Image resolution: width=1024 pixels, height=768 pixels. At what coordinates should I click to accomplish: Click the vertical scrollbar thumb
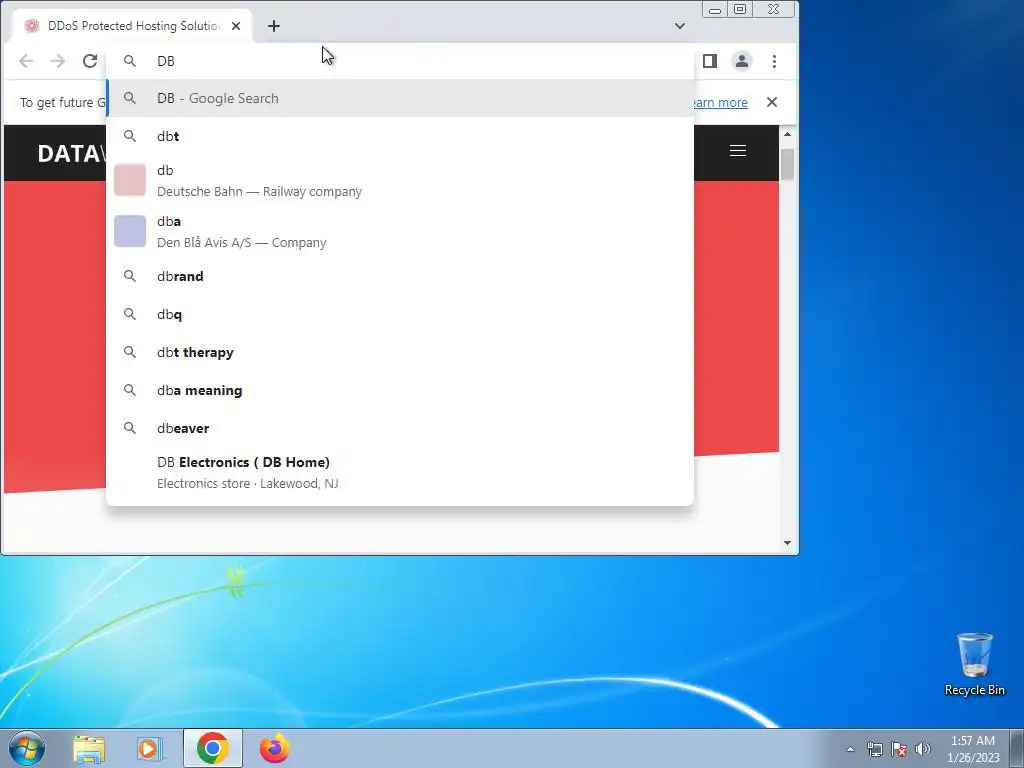tap(787, 164)
